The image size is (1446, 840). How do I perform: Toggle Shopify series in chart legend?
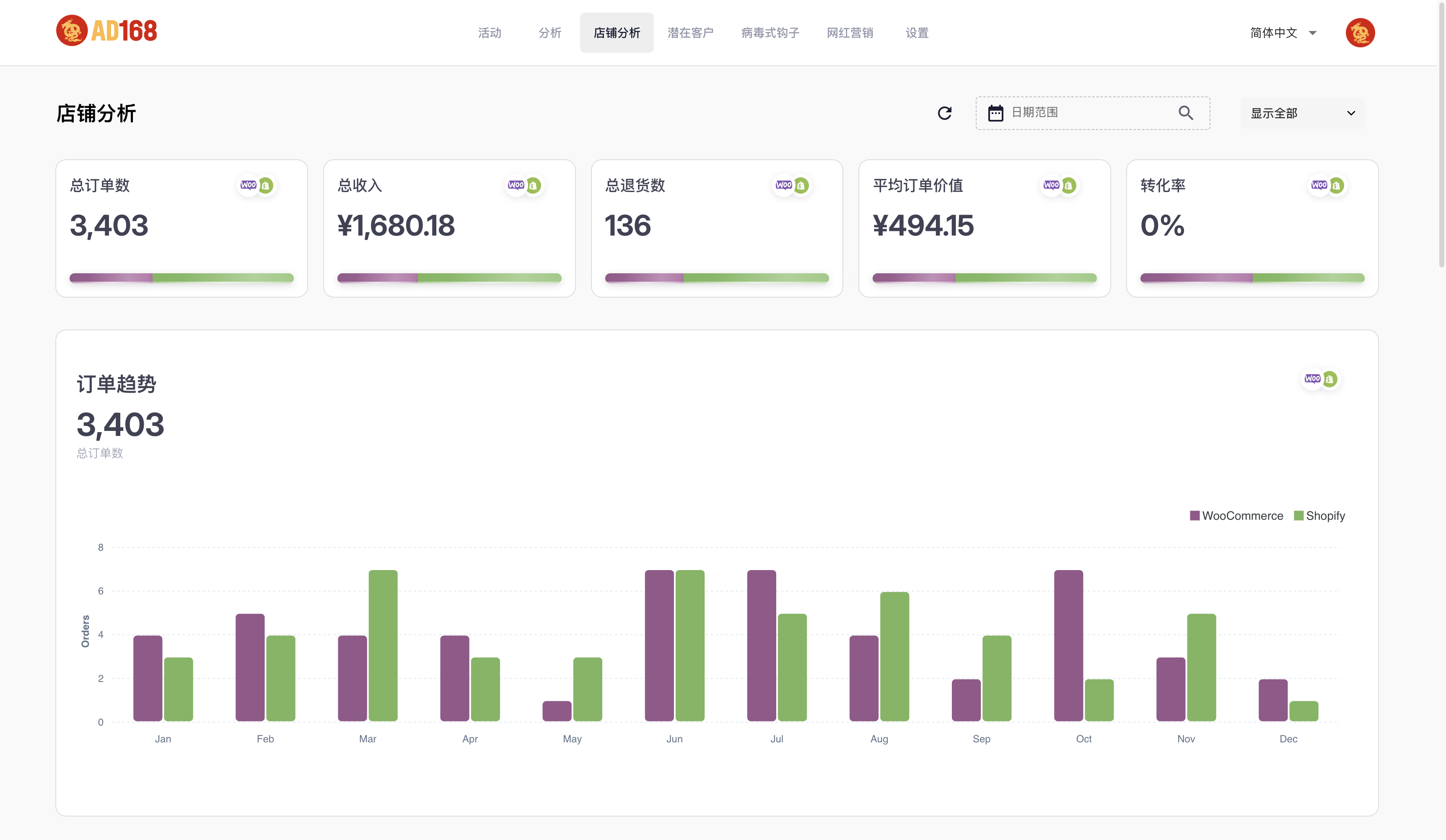click(x=1320, y=516)
